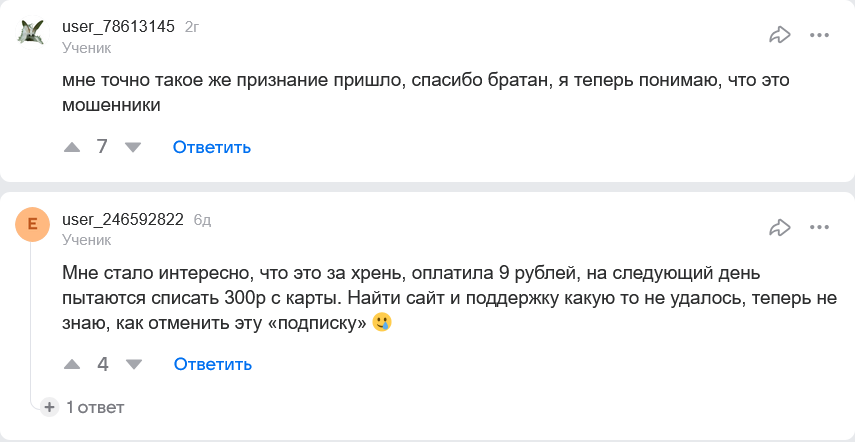This screenshot has width=855, height=442.
Task: Upvote the comment about мошенники
Action: point(72,147)
